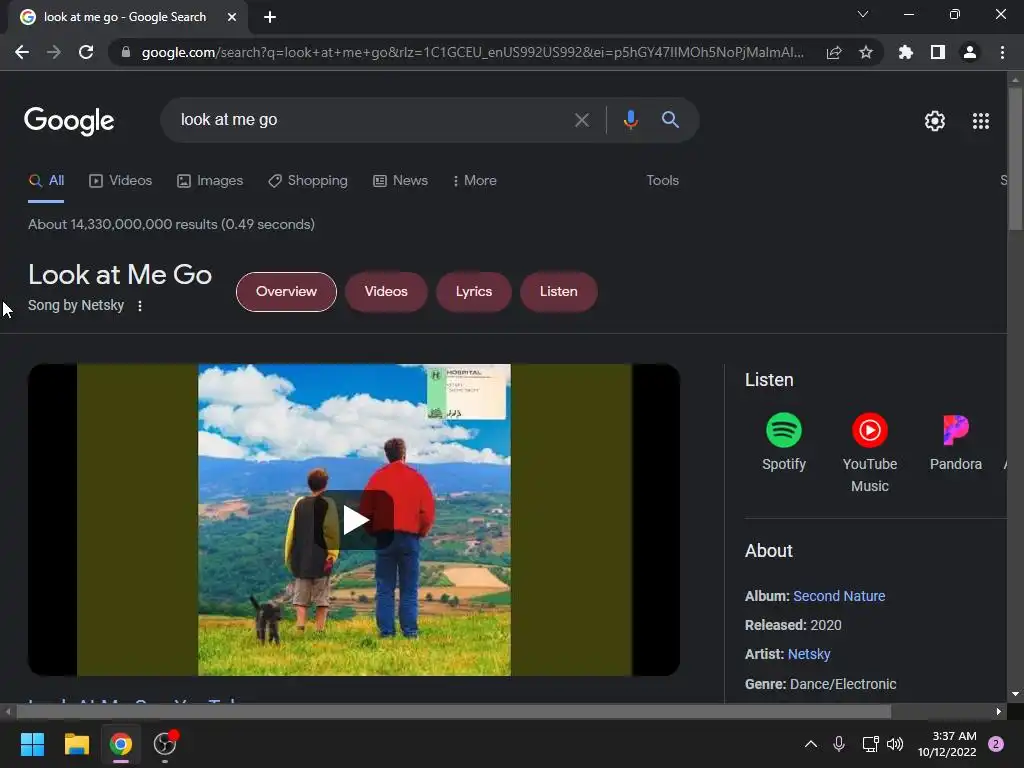Switch to the News search tab
1024x768 pixels.
[400, 180]
